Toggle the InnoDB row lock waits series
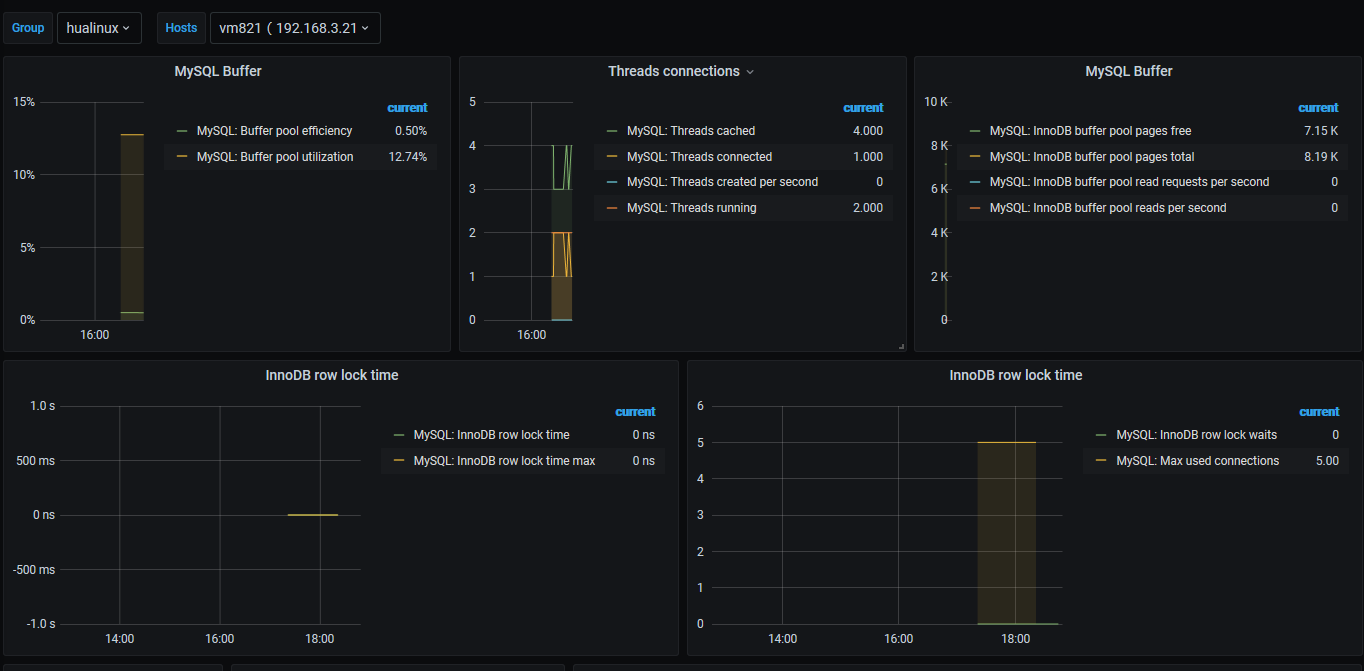This screenshot has height=671, width=1364. point(1196,435)
